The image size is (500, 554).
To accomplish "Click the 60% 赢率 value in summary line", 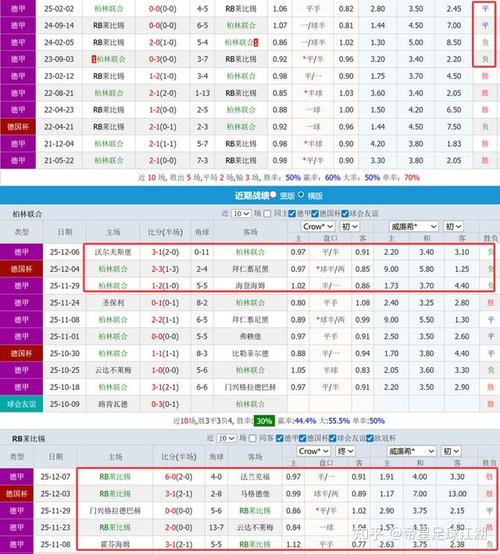I will tap(333, 177).
